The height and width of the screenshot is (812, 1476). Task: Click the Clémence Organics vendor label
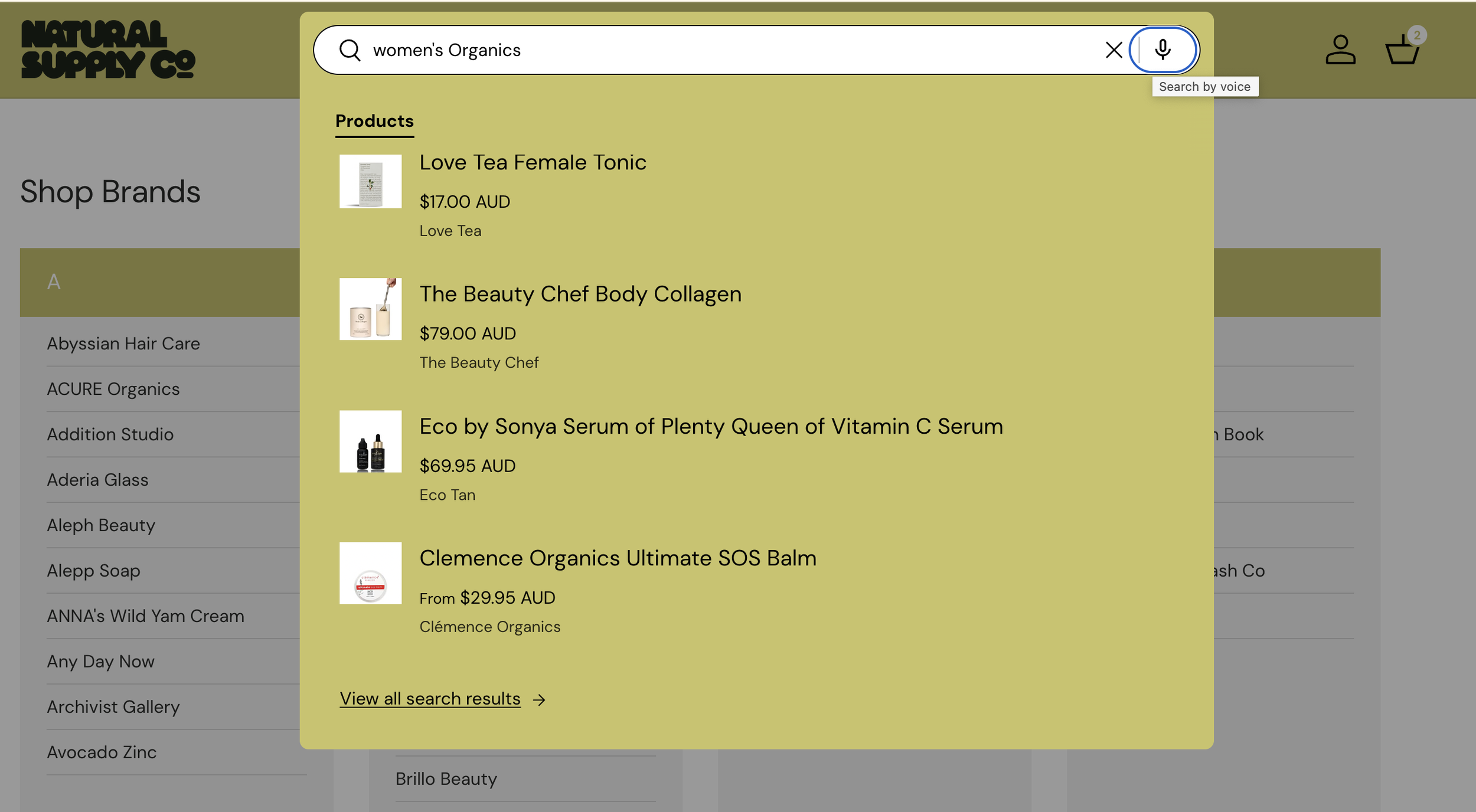coord(490,627)
